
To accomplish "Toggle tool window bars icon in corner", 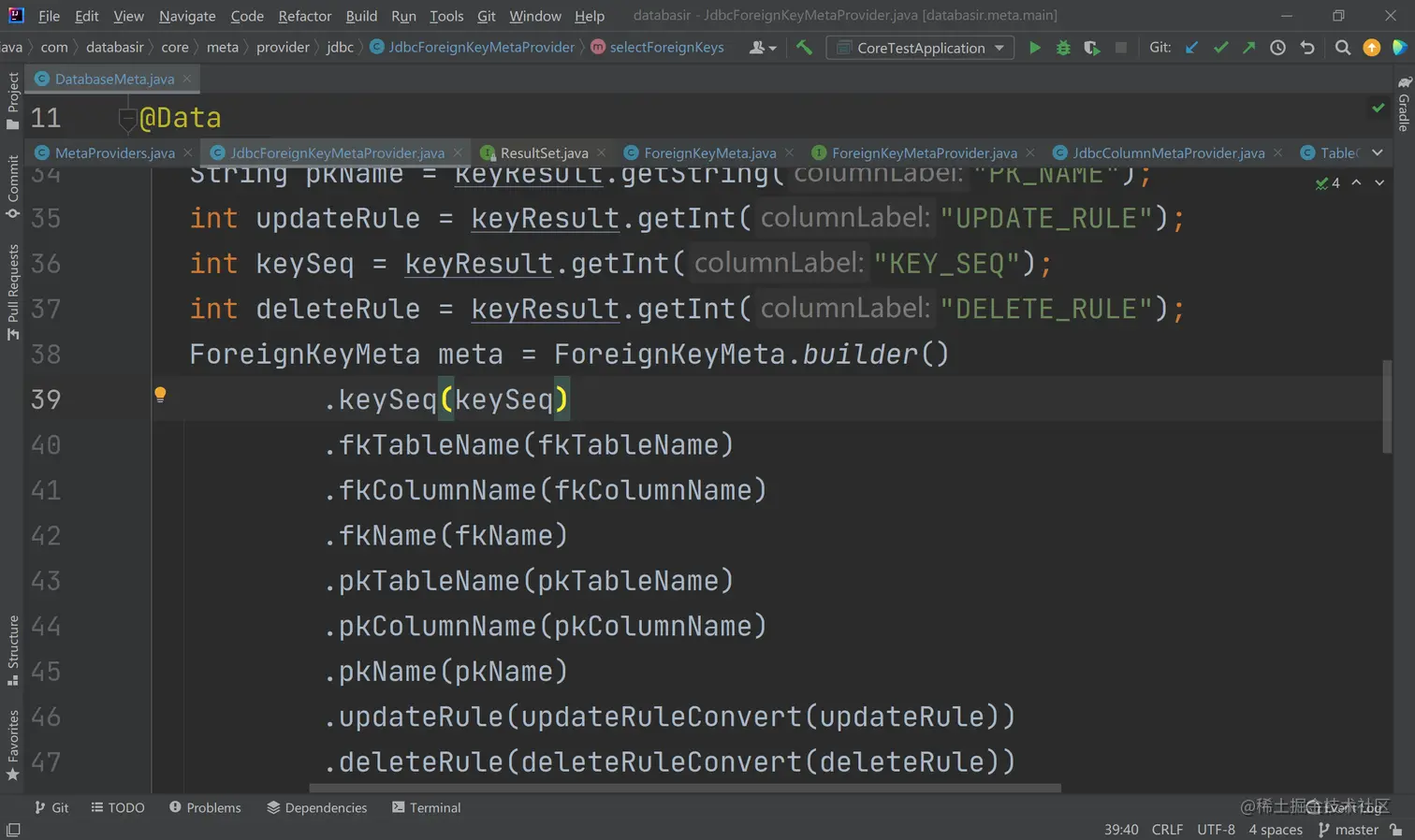I will click(13, 830).
